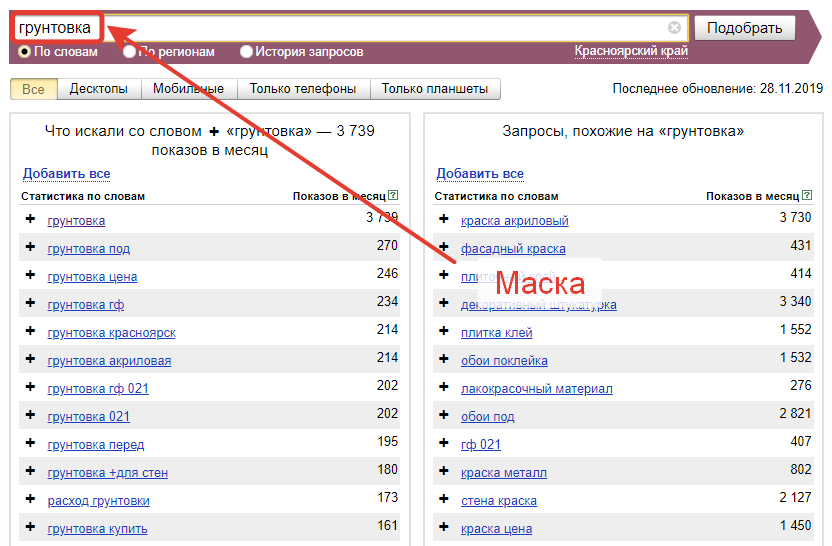
Task: Open the 'грунтовка цена' query link
Action: 92,276
